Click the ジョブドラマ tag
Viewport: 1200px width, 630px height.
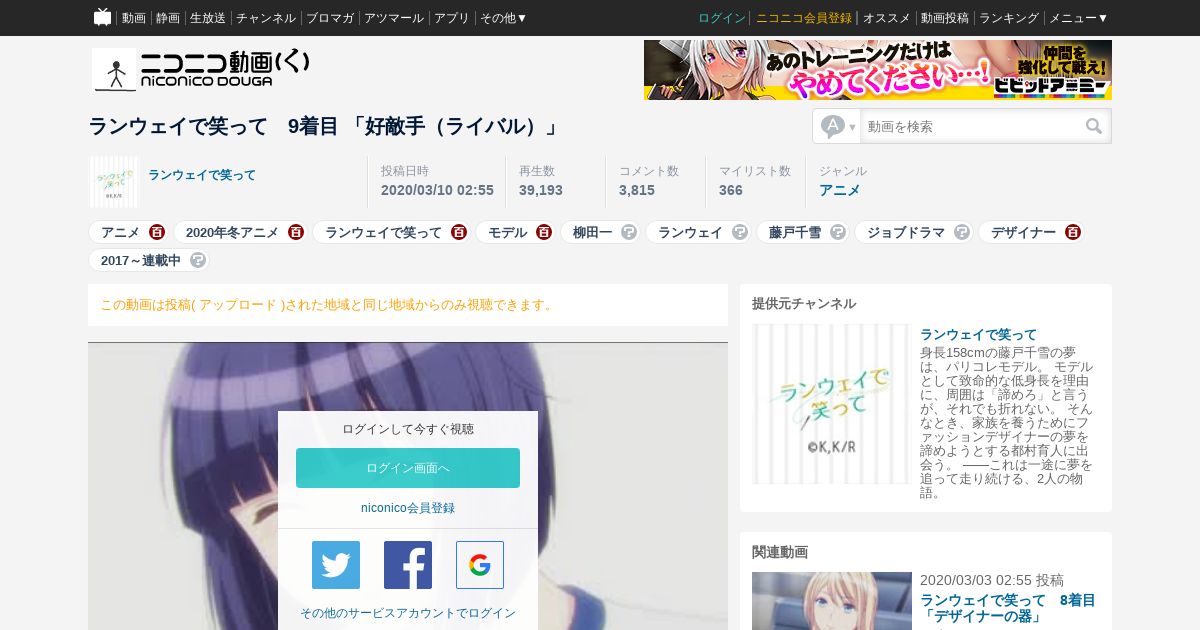906,232
